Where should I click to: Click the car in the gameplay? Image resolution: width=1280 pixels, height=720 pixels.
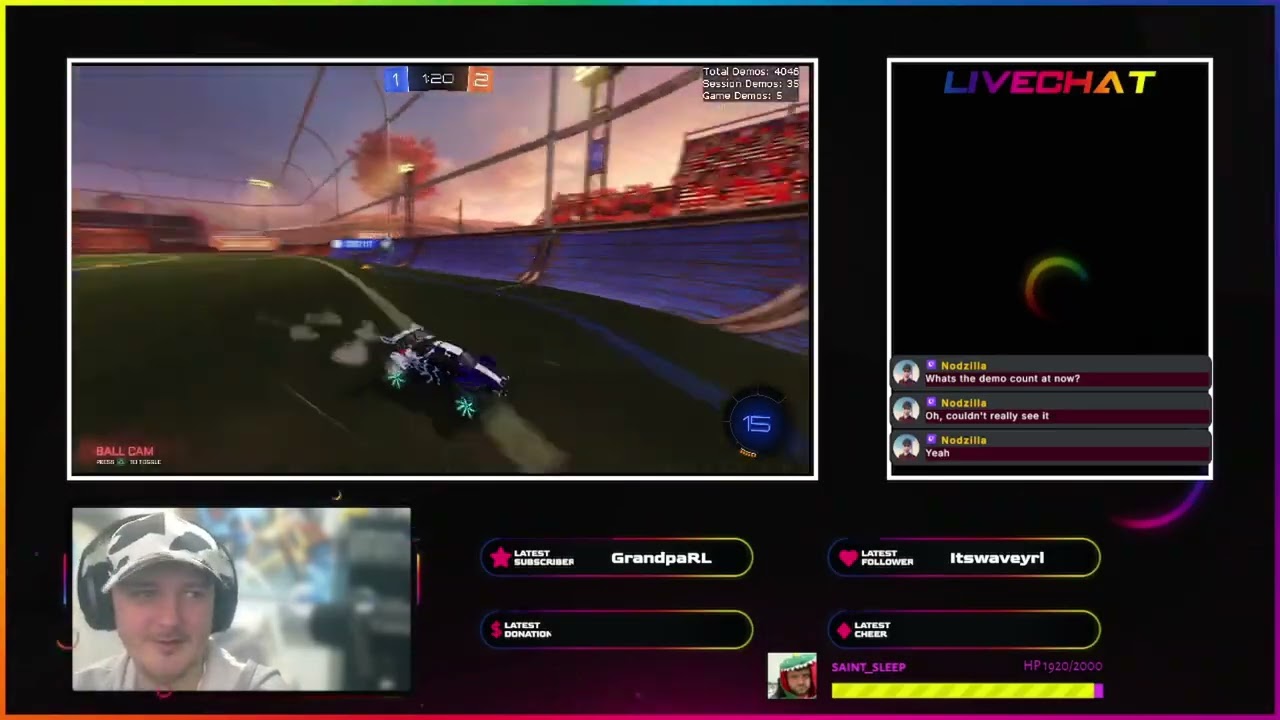coord(447,368)
